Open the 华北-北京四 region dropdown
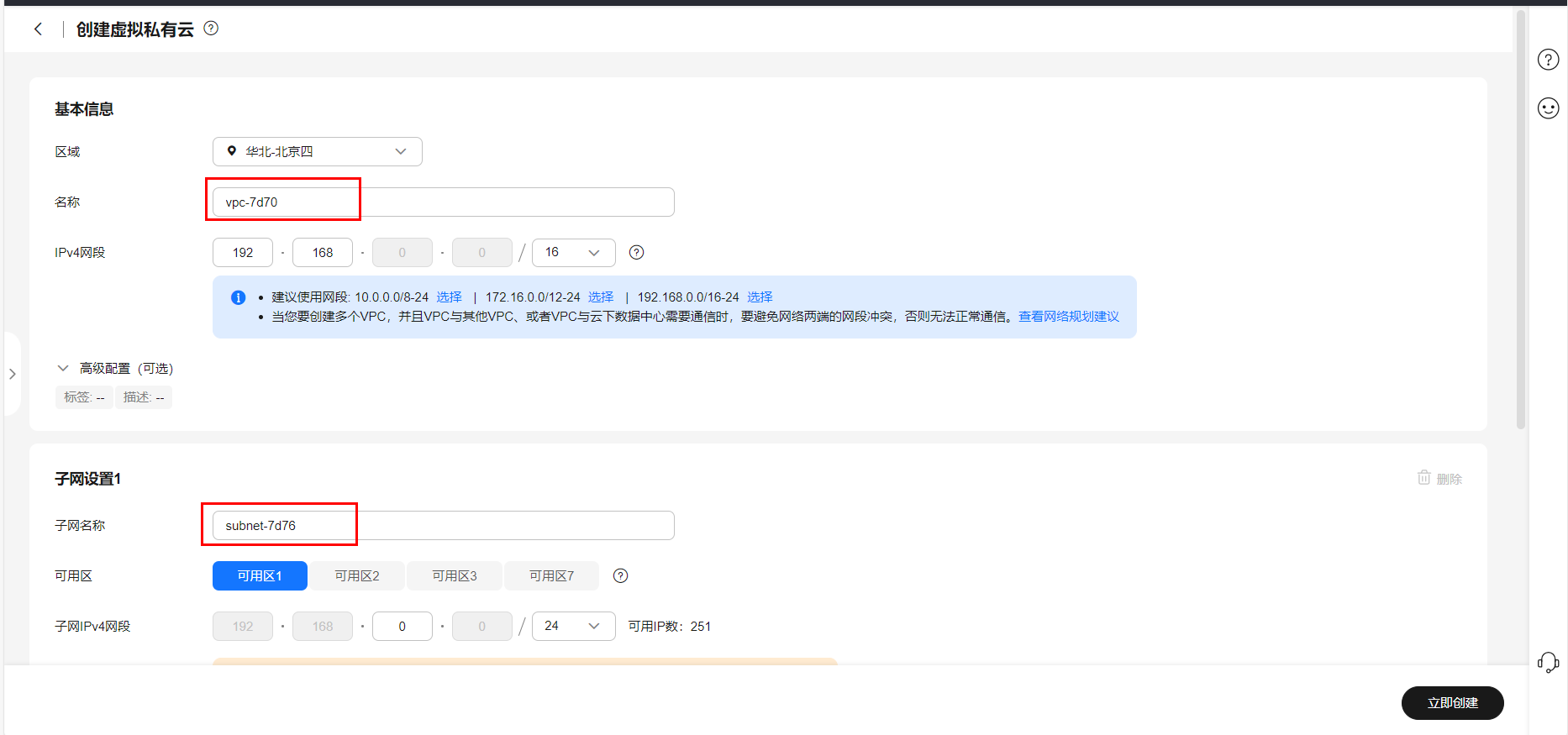This screenshot has width=1568, height=735. 318,151
